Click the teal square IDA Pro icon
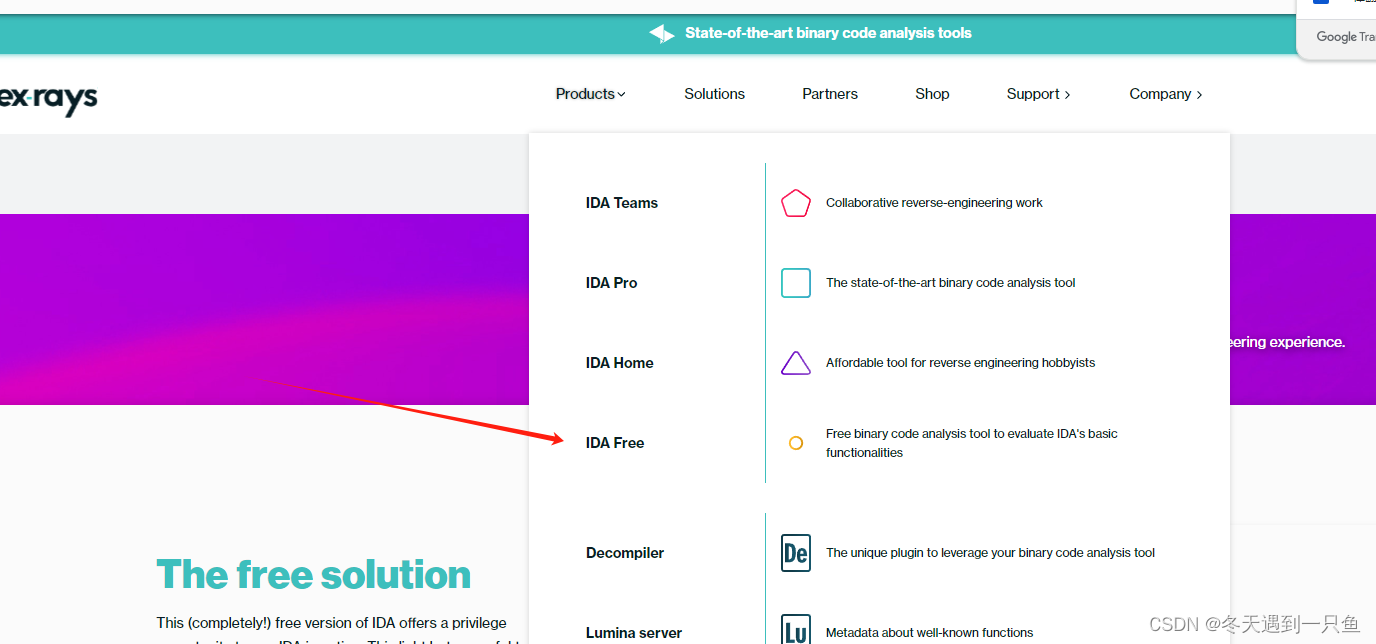The image size is (1376, 644). [796, 283]
